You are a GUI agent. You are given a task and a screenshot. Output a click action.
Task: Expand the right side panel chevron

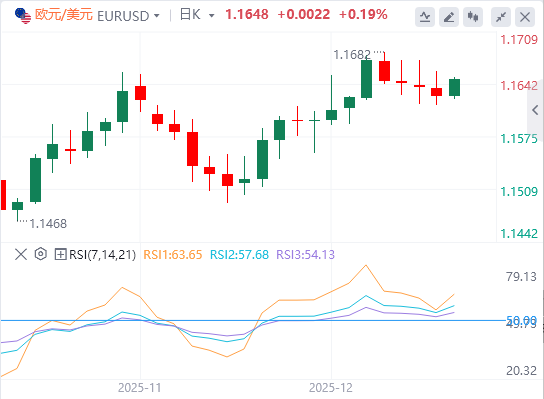[535, 110]
